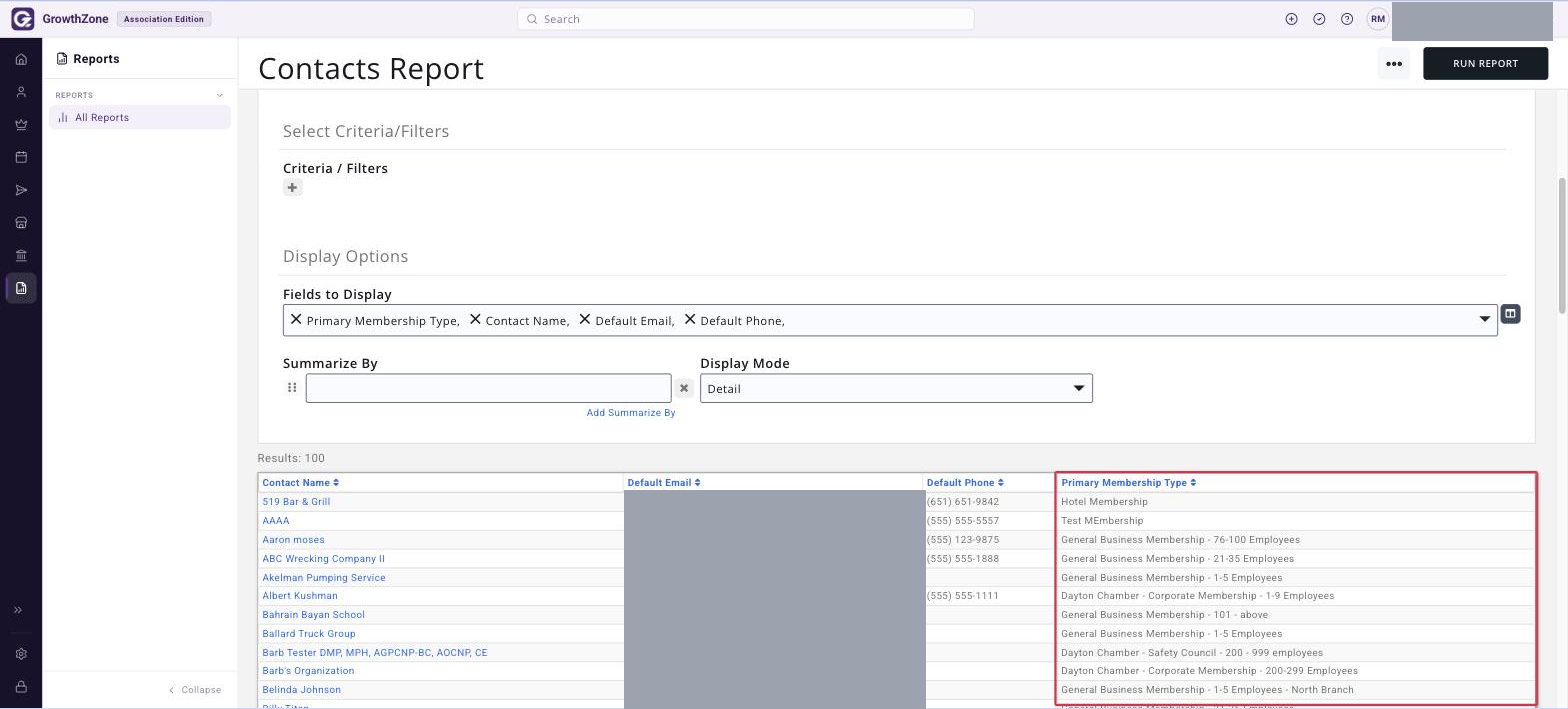Expand the sidebar with double-chevron icon
This screenshot has height=709, width=1568.
click(x=18, y=610)
